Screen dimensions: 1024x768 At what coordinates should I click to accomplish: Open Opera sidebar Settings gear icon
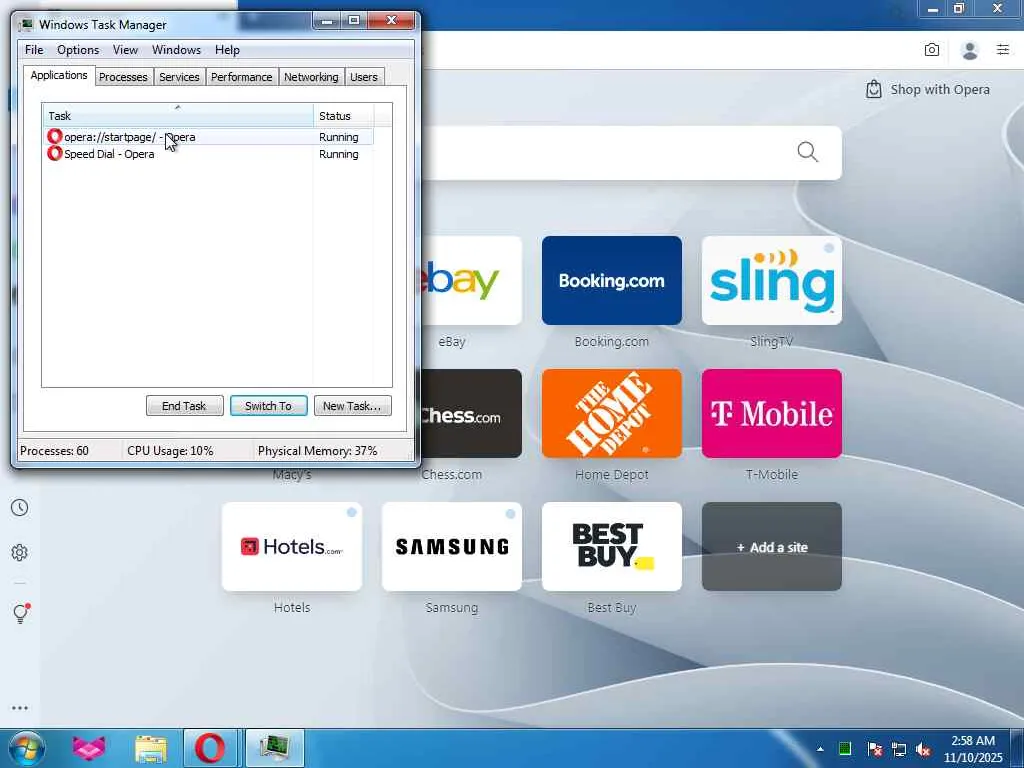20,552
